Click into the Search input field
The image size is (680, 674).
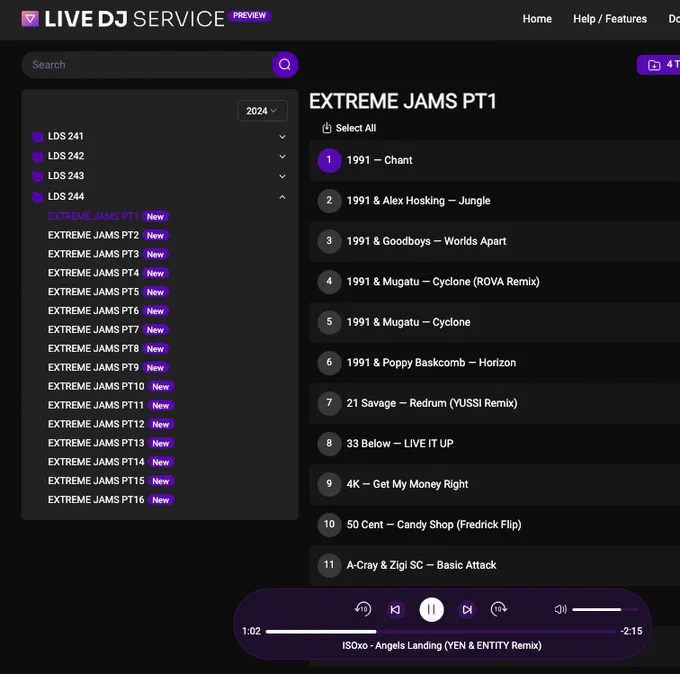tap(147, 65)
